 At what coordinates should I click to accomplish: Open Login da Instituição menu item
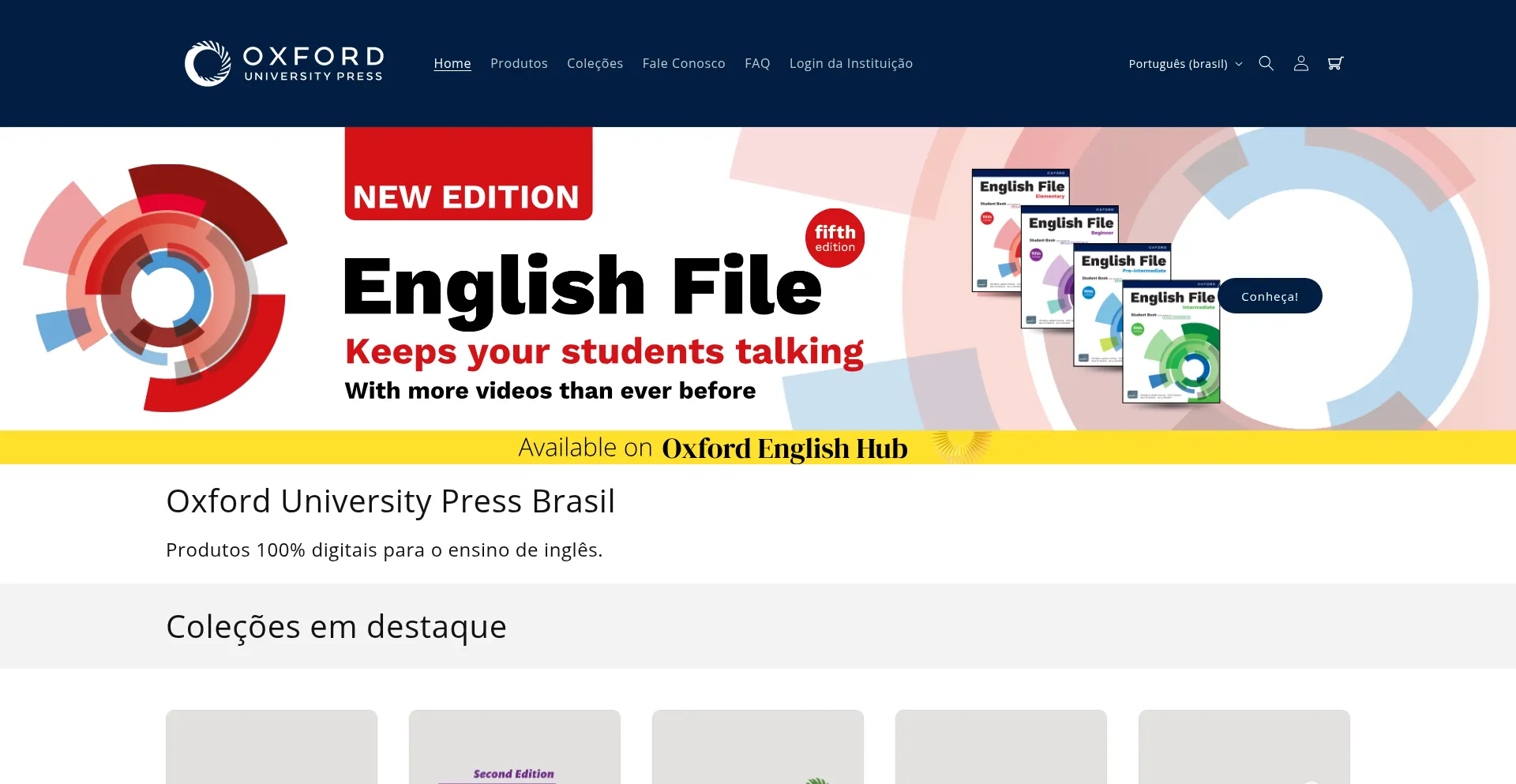click(x=851, y=63)
